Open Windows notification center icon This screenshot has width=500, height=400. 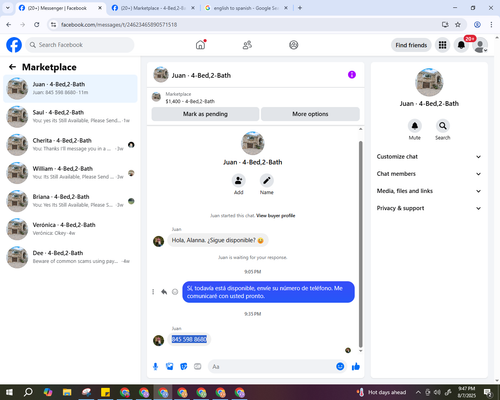488,392
